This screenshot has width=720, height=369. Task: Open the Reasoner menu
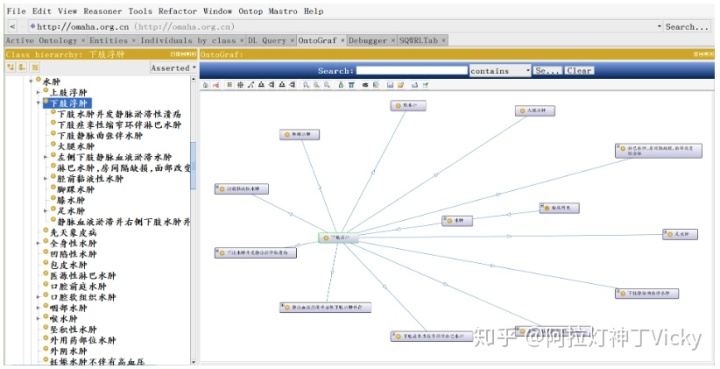tap(102, 11)
